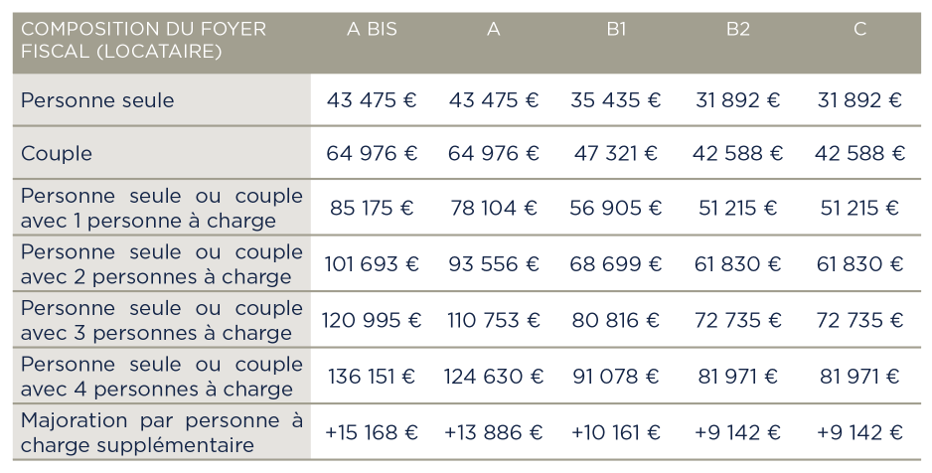Select the "Composition du foyer fiscal" header cell

tap(143, 40)
